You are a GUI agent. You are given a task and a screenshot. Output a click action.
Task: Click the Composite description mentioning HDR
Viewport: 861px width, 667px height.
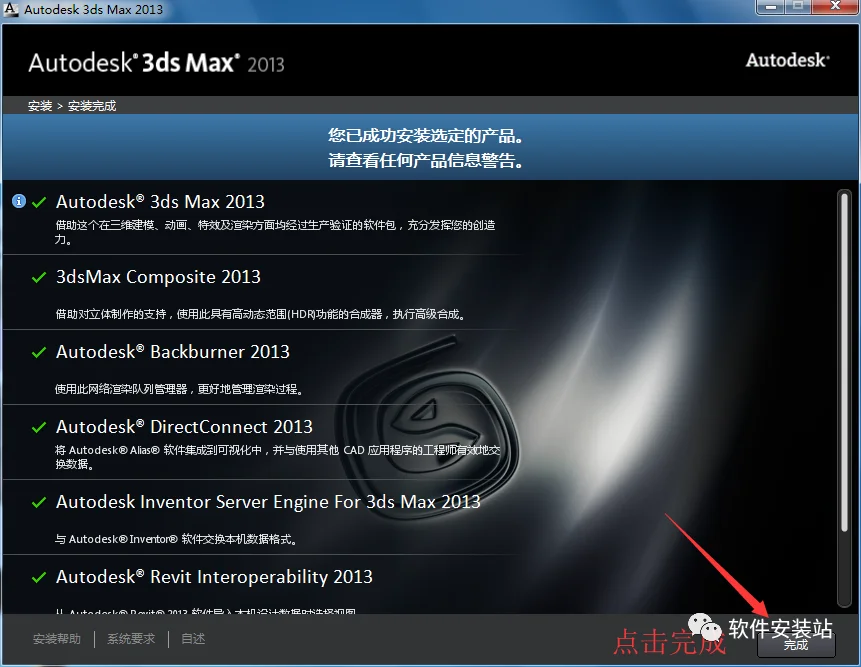(x=260, y=314)
